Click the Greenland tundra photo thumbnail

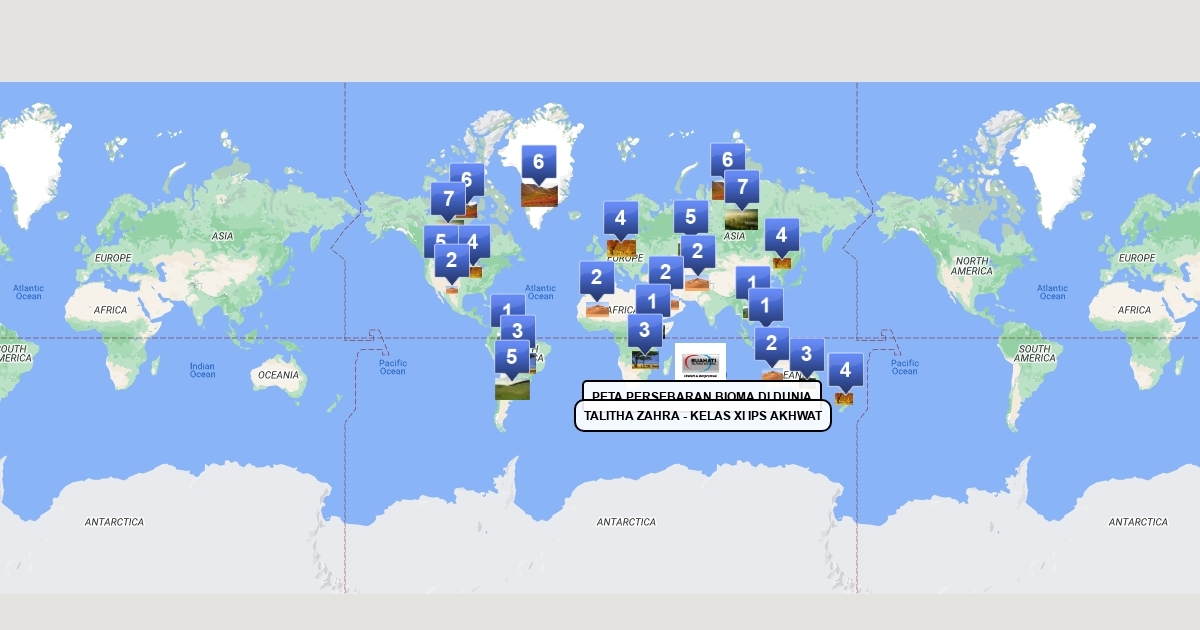tap(539, 194)
